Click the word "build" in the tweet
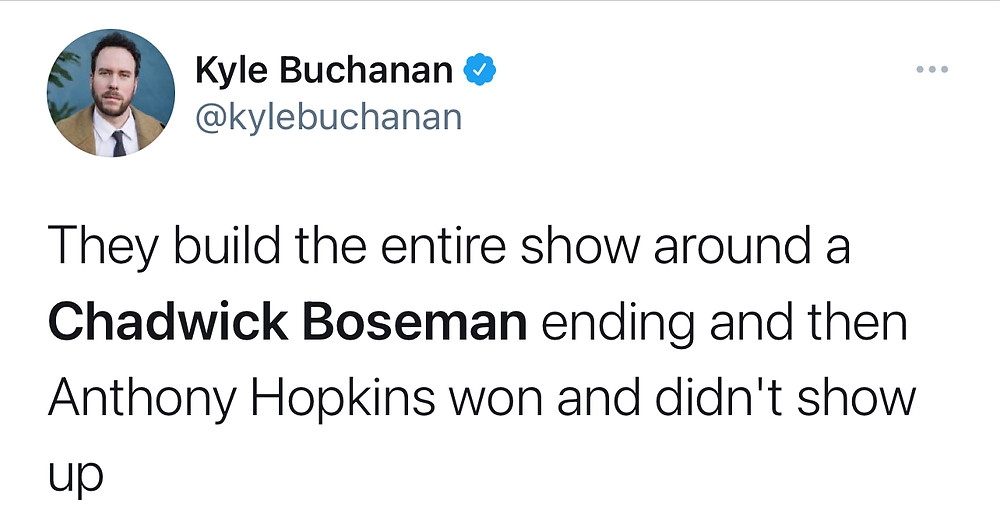 coord(226,245)
